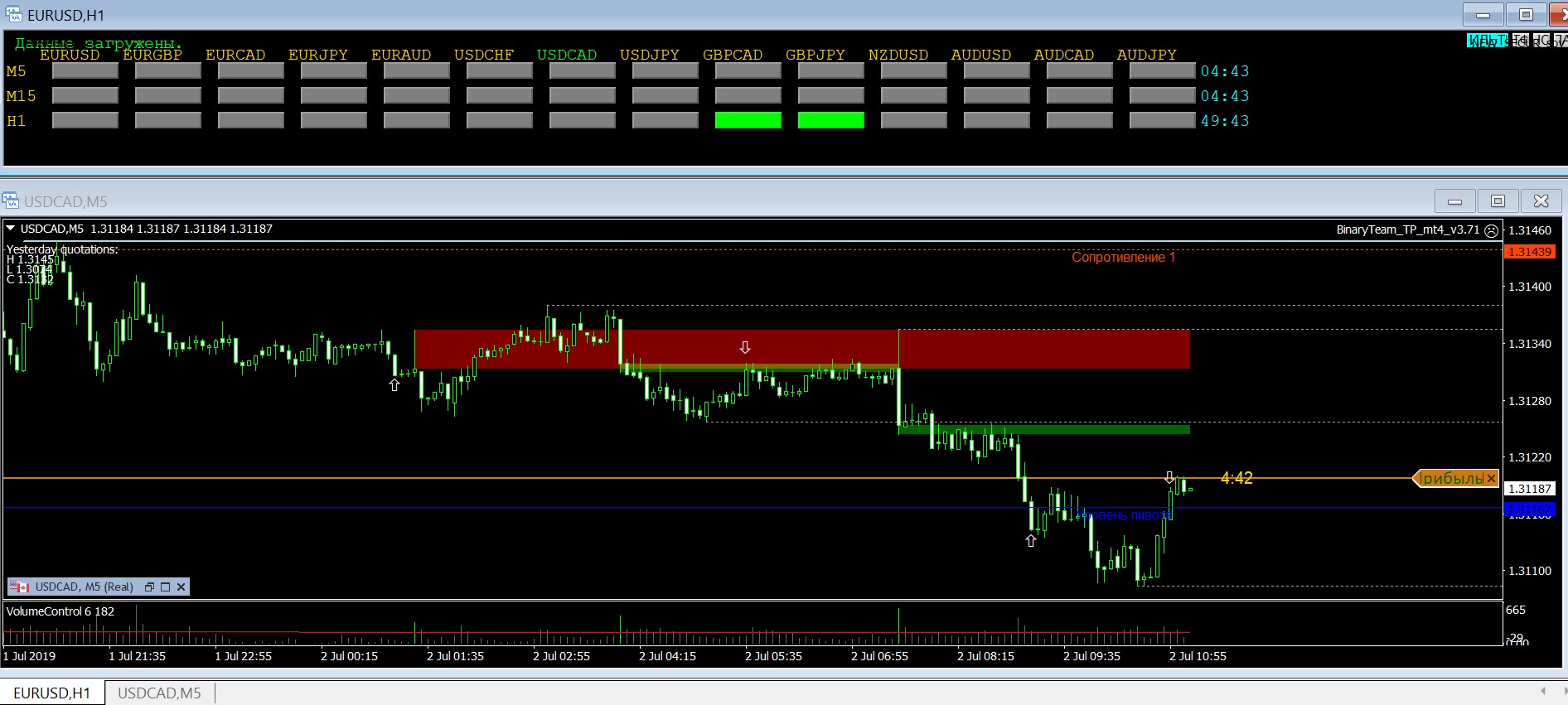This screenshot has width=1568, height=705.
Task: Click the Yesterday quotations: text
Action: pyautogui.click(x=62, y=249)
